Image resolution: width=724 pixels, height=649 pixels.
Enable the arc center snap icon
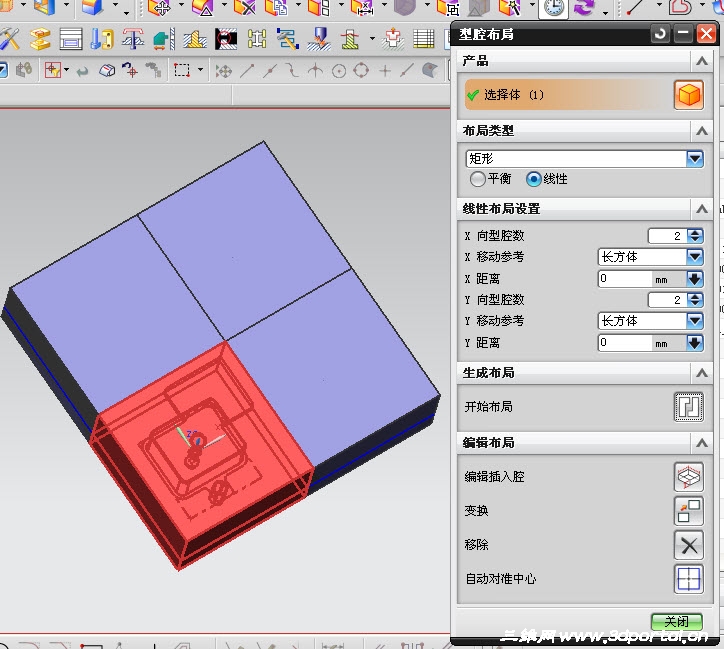coord(339,71)
